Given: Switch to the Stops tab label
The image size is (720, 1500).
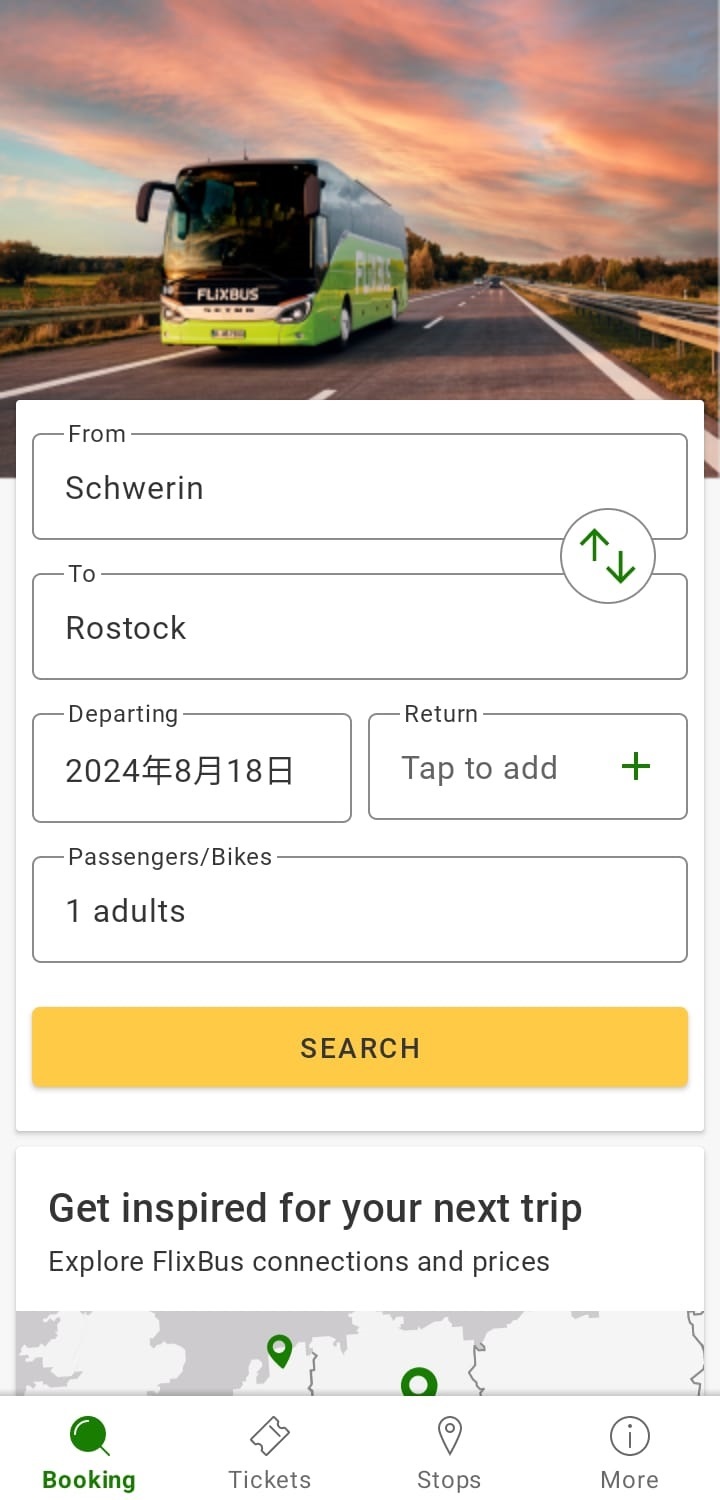Looking at the screenshot, I should pos(449,1480).
